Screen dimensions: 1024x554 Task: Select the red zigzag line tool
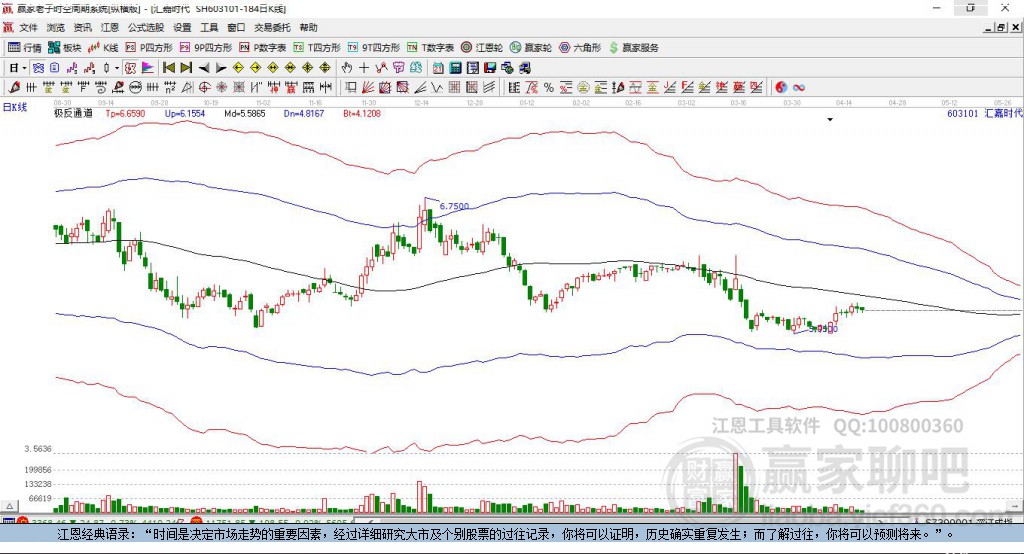coord(381,68)
